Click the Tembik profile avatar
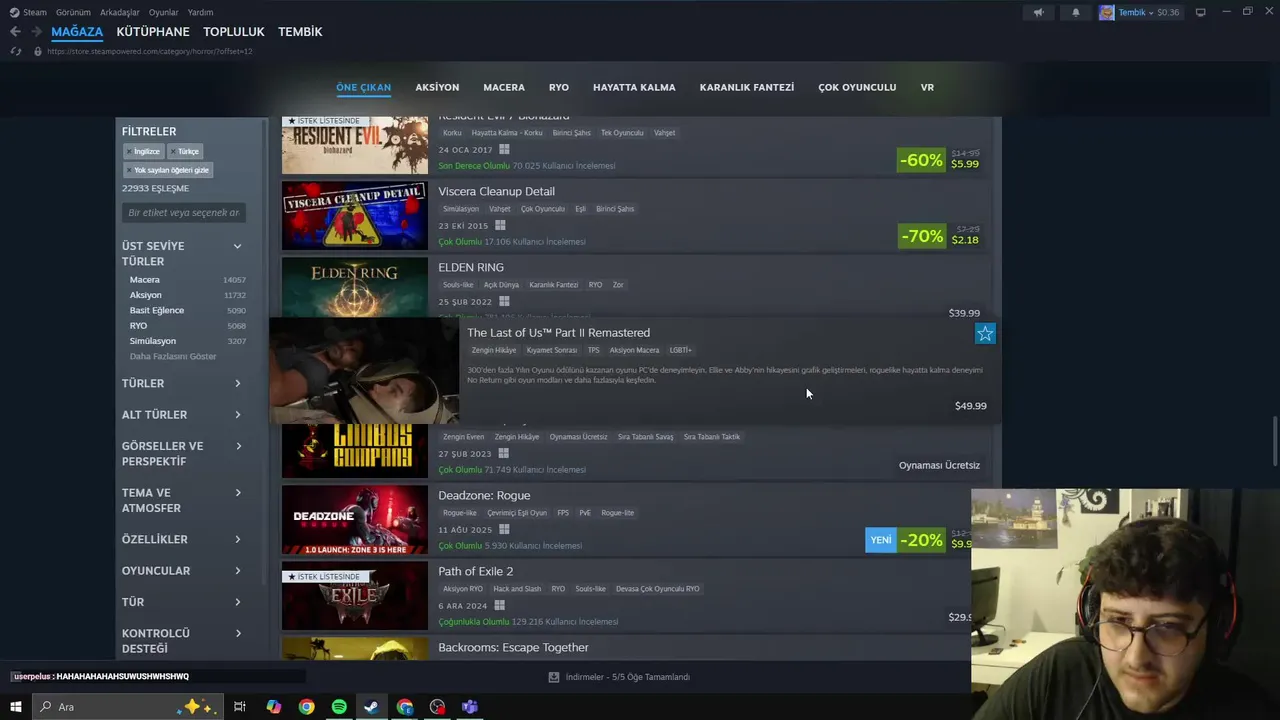 tap(1106, 12)
